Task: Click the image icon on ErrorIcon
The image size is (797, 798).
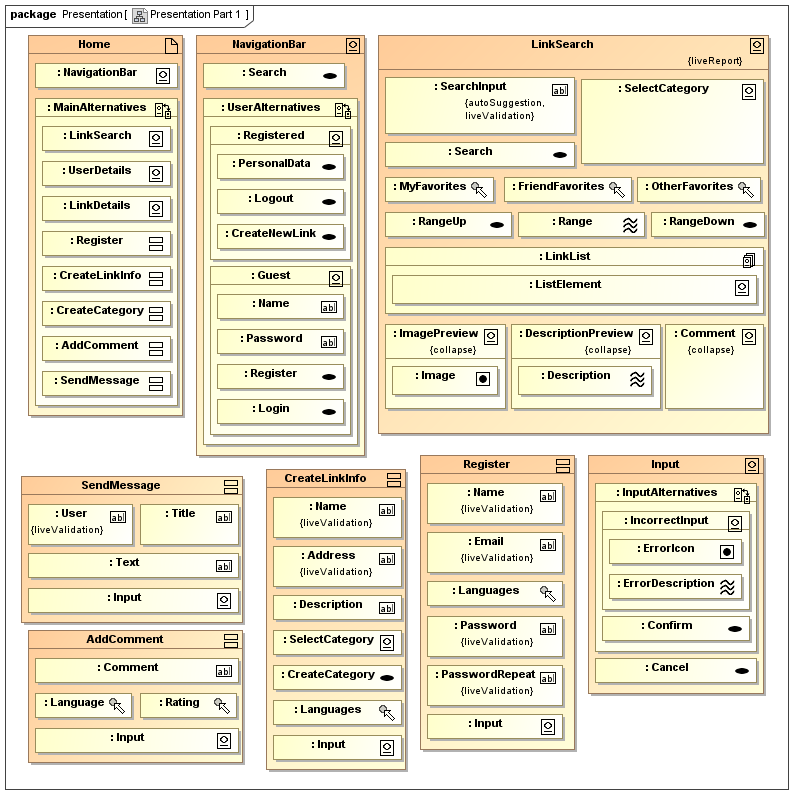Action: 727,552
